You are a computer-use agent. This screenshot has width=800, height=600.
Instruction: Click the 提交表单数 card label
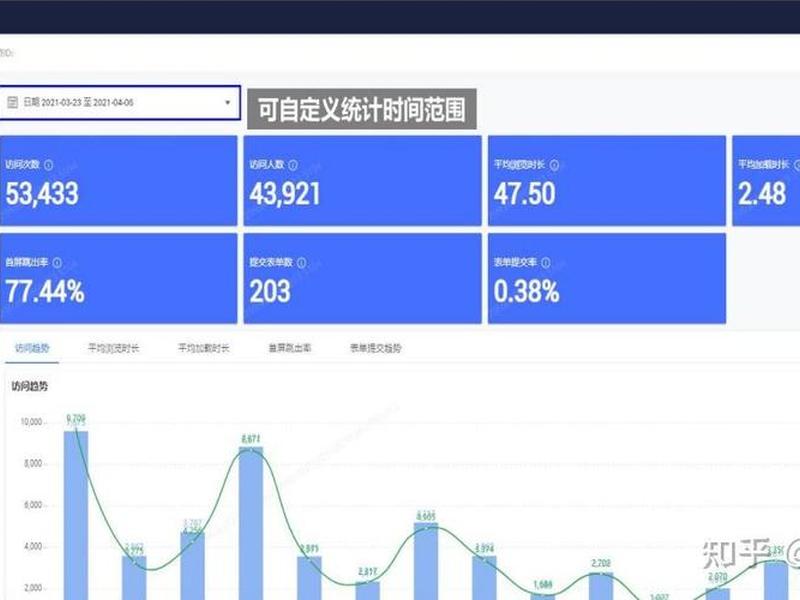tap(271, 262)
